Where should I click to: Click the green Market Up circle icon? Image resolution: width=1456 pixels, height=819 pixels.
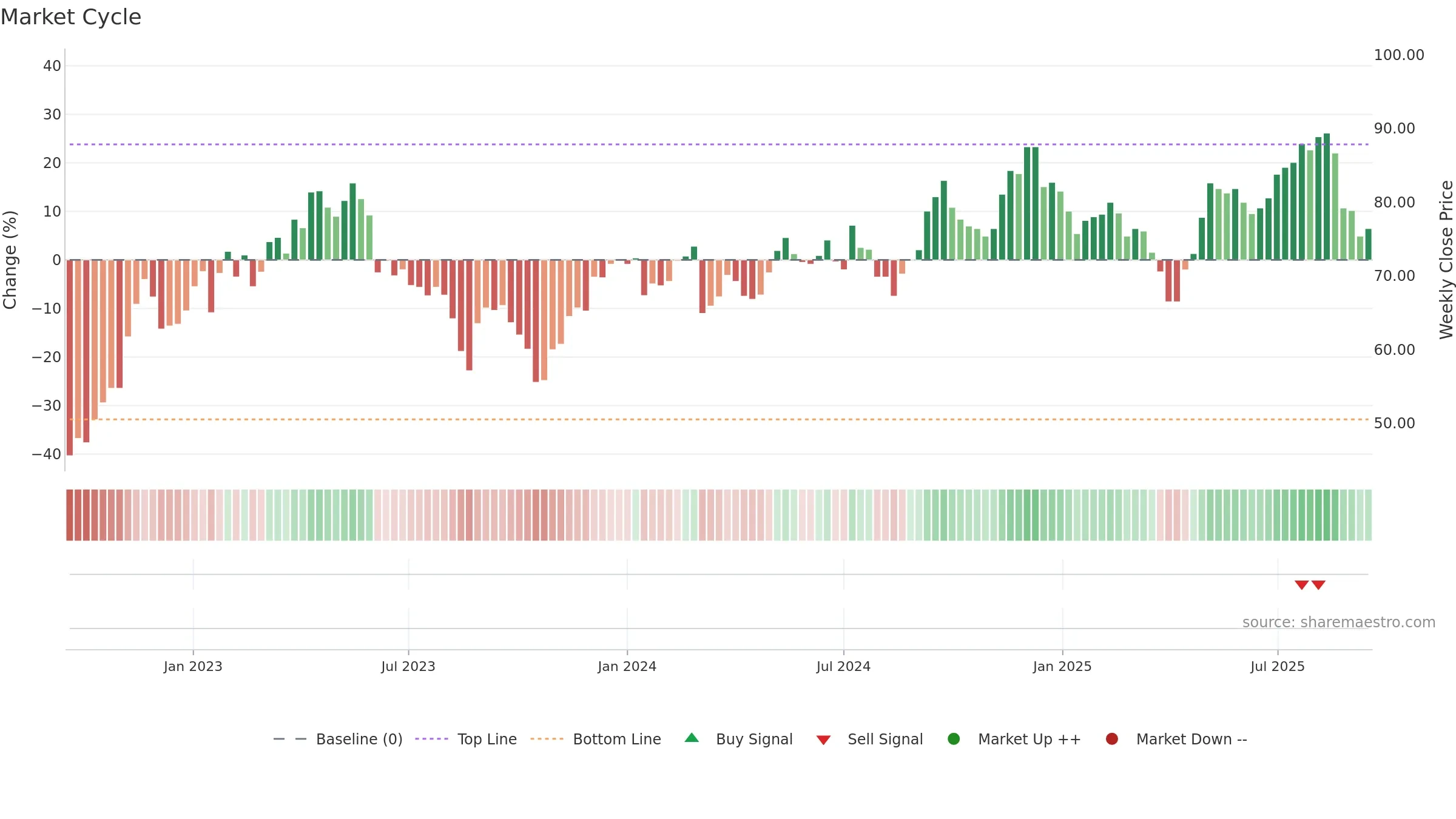pos(954,739)
